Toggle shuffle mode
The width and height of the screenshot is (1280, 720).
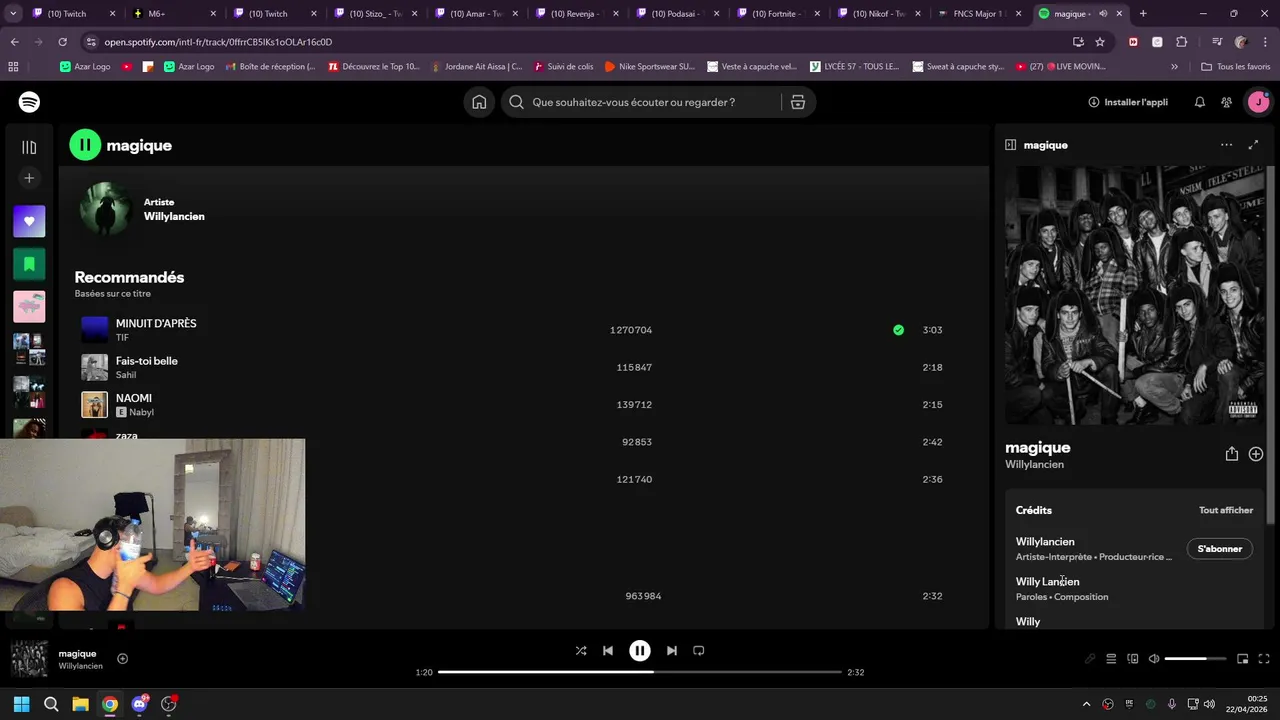[581, 650]
